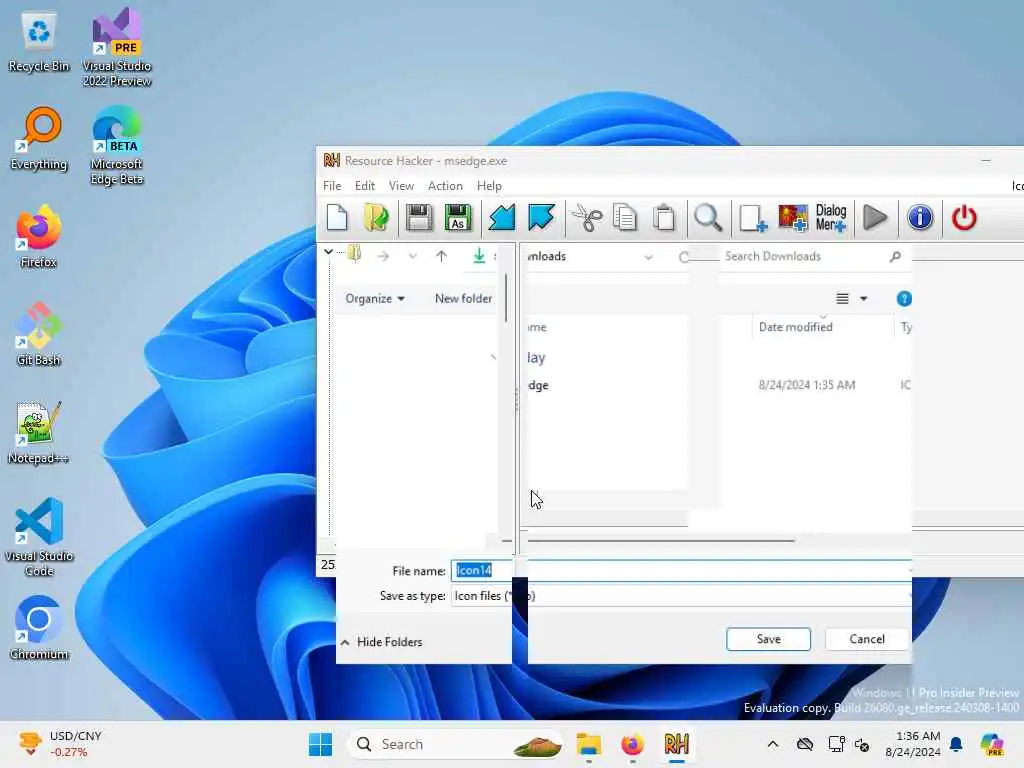Viewport: 1024px width, 768px height.
Task: Copy using the double pages icon
Action: [624, 217]
